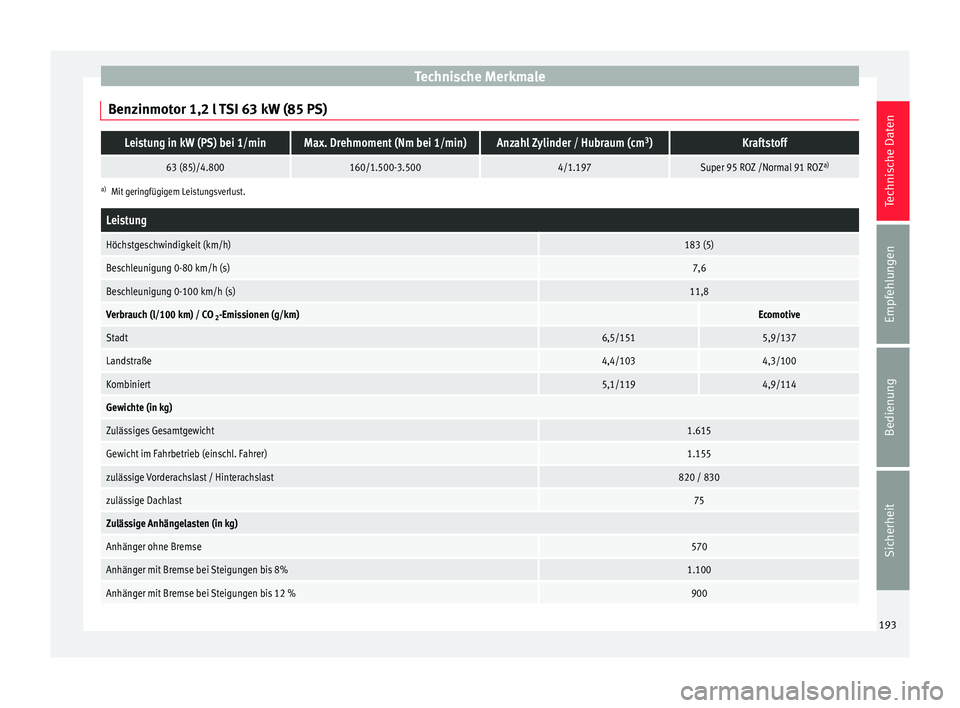Click the Leistung section header bar
This screenshot has height=708, width=960.
click(479, 220)
